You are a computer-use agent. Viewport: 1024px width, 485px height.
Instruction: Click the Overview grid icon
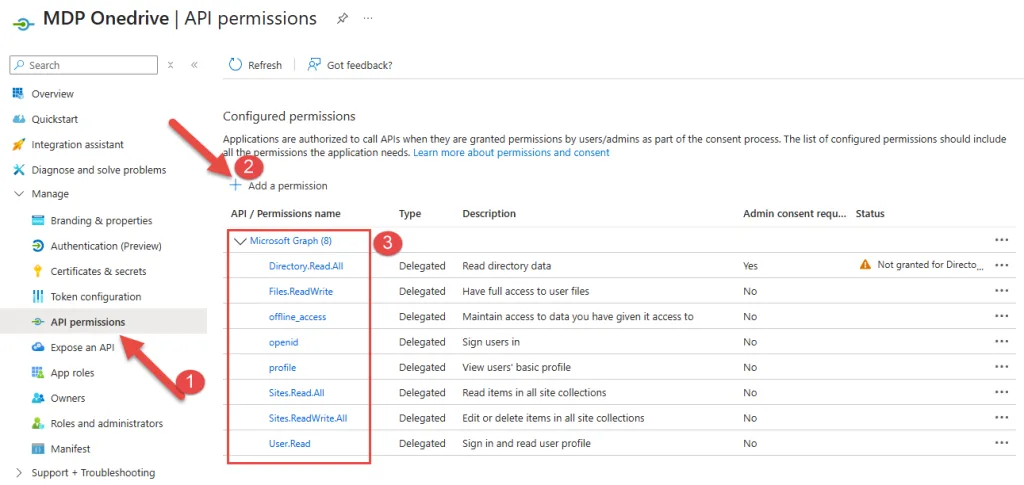(x=18, y=93)
